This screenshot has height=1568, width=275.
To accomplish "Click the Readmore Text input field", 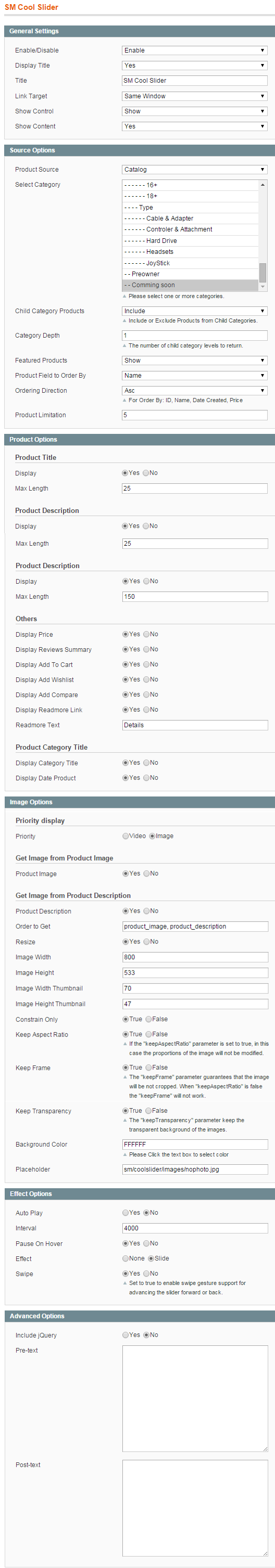I will coord(195,725).
